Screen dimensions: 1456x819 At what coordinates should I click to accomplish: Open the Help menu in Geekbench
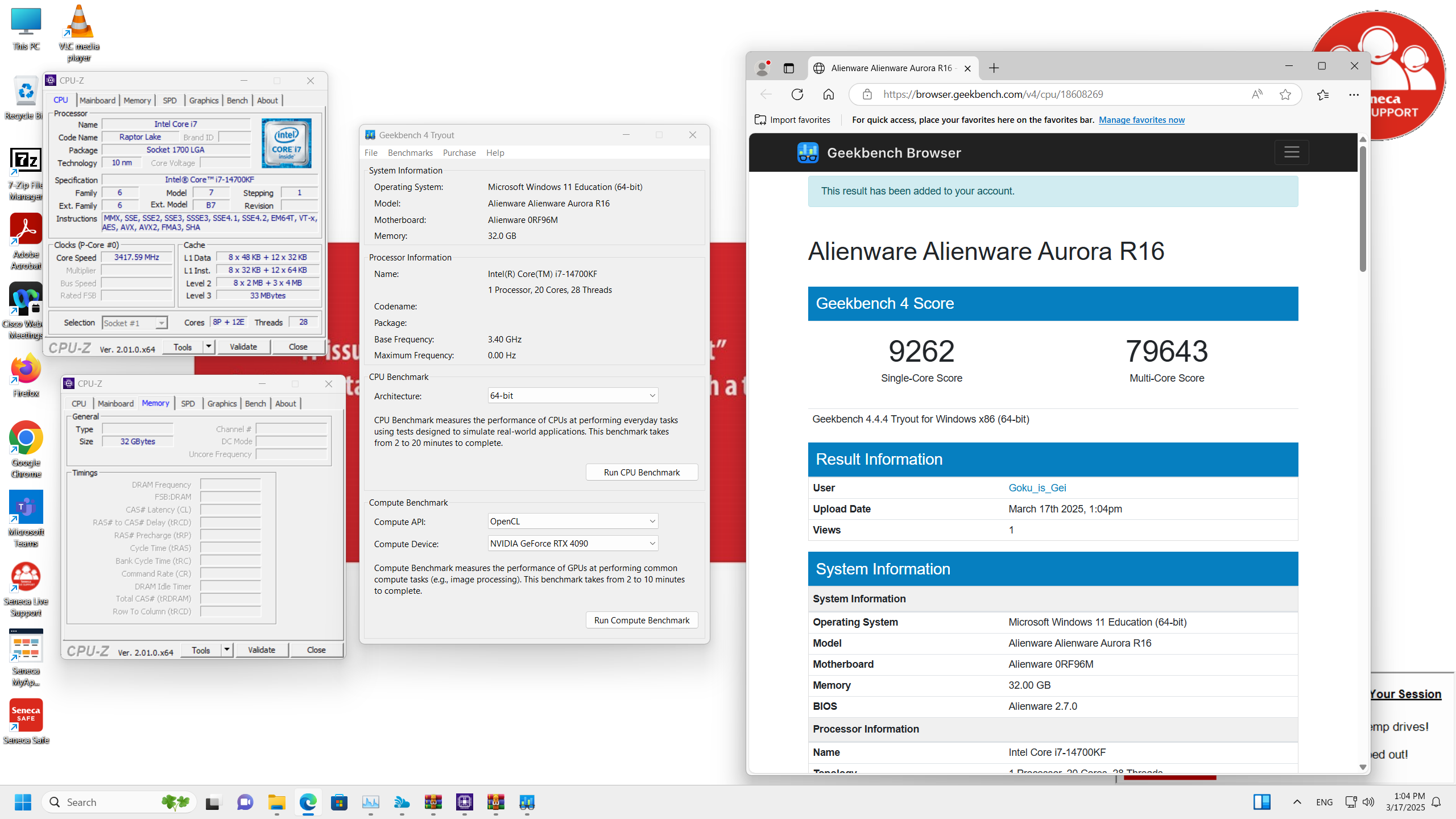point(495,152)
